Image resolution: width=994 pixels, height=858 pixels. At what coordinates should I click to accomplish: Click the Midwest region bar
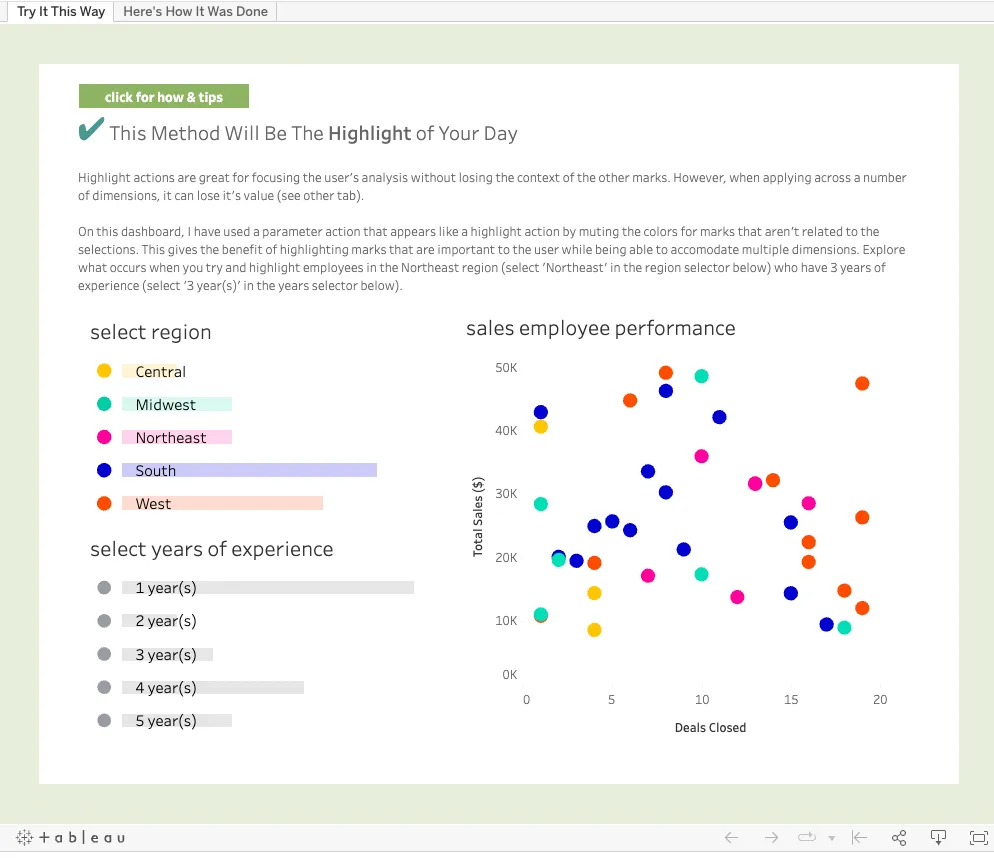(x=177, y=405)
